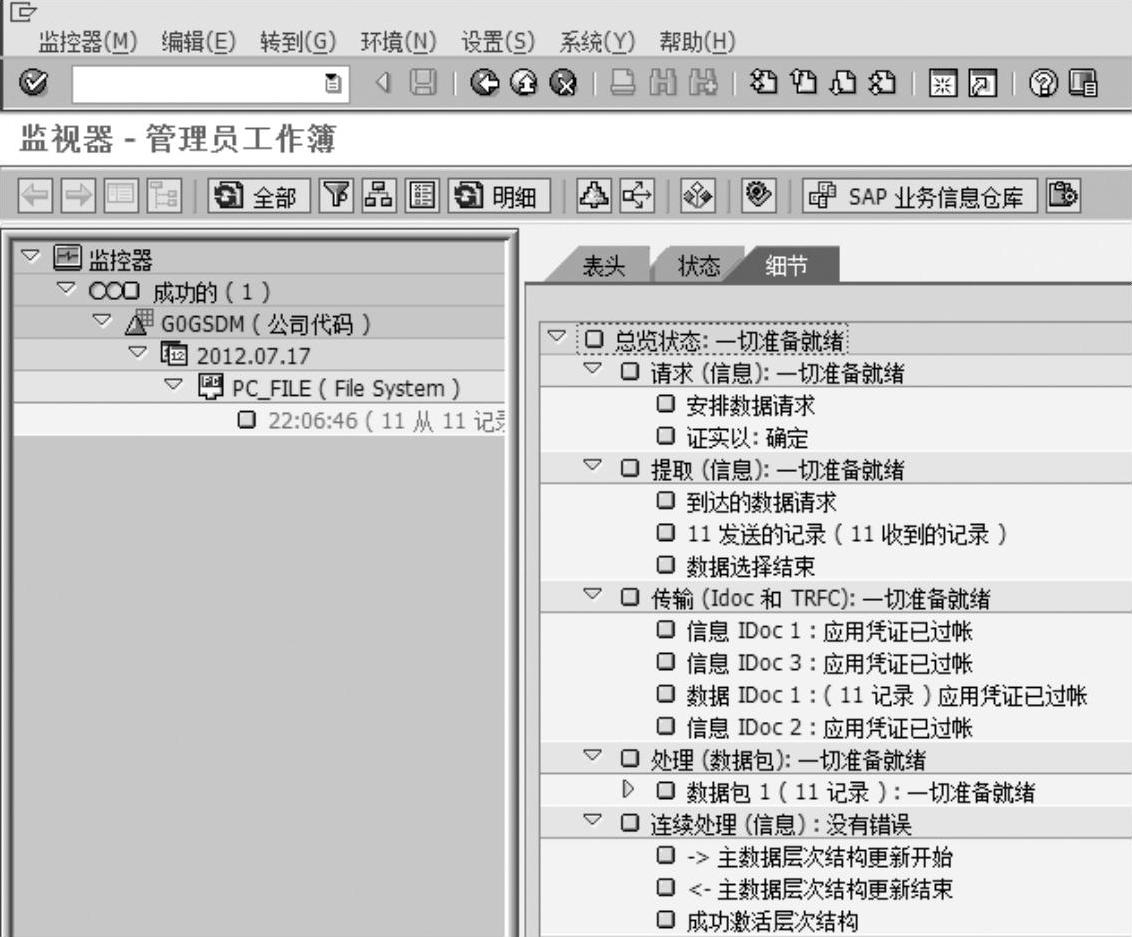
Task: Click the Customize Local Layout icon
Action: [x=1083, y=83]
